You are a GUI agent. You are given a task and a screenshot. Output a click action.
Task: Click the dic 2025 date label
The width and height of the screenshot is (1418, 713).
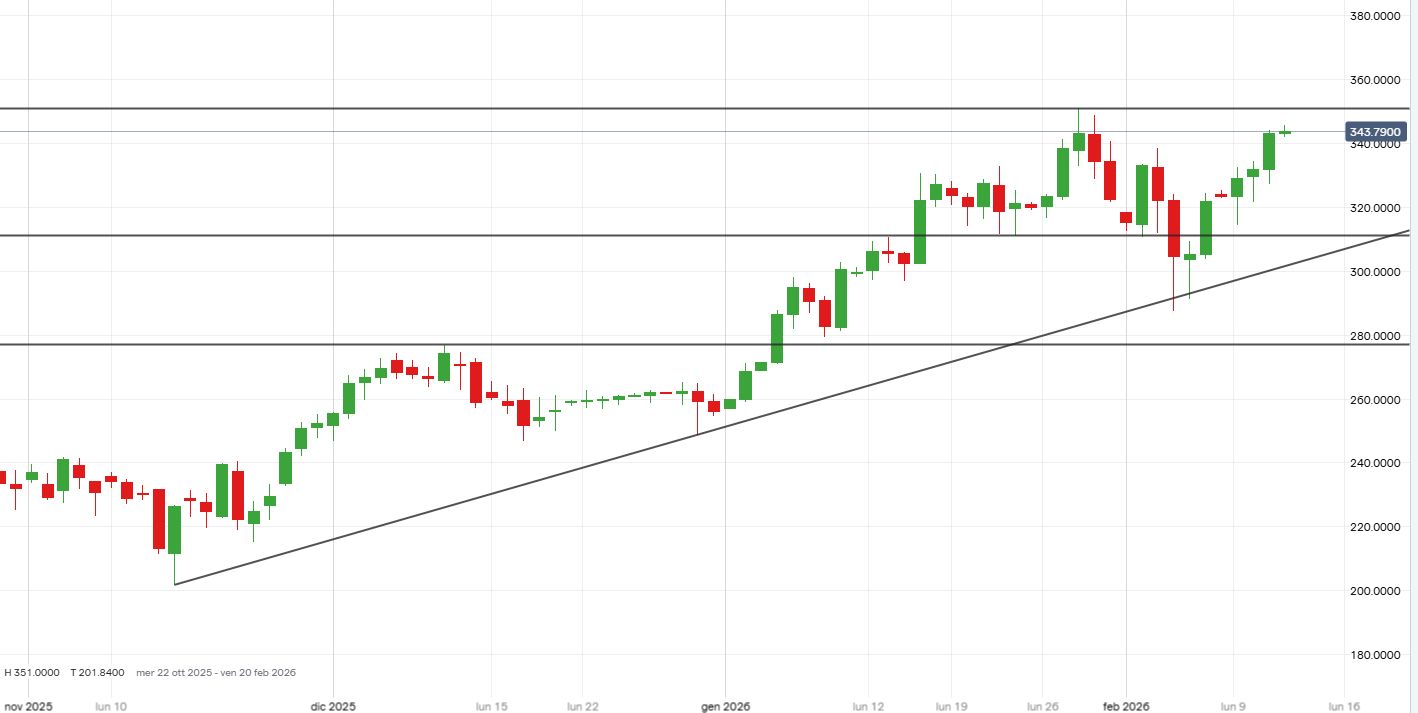click(x=333, y=706)
